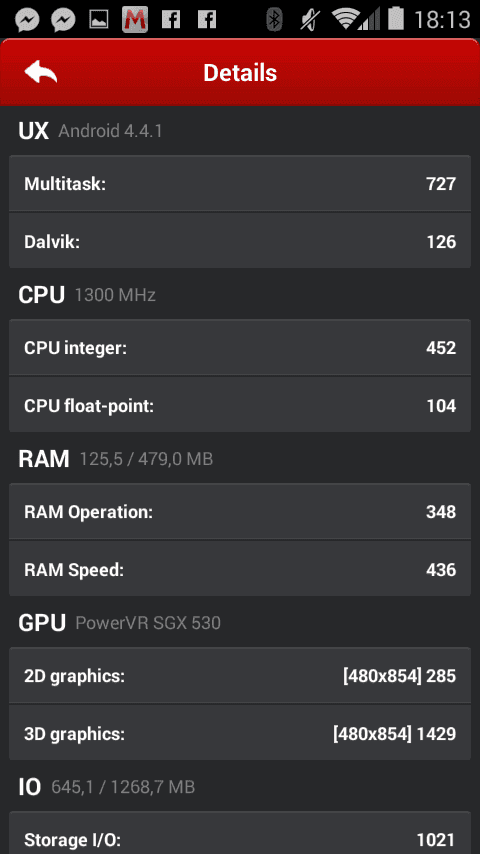Image resolution: width=480 pixels, height=854 pixels.
Task: Tap the first Facebook notification icon
Action: point(171,20)
